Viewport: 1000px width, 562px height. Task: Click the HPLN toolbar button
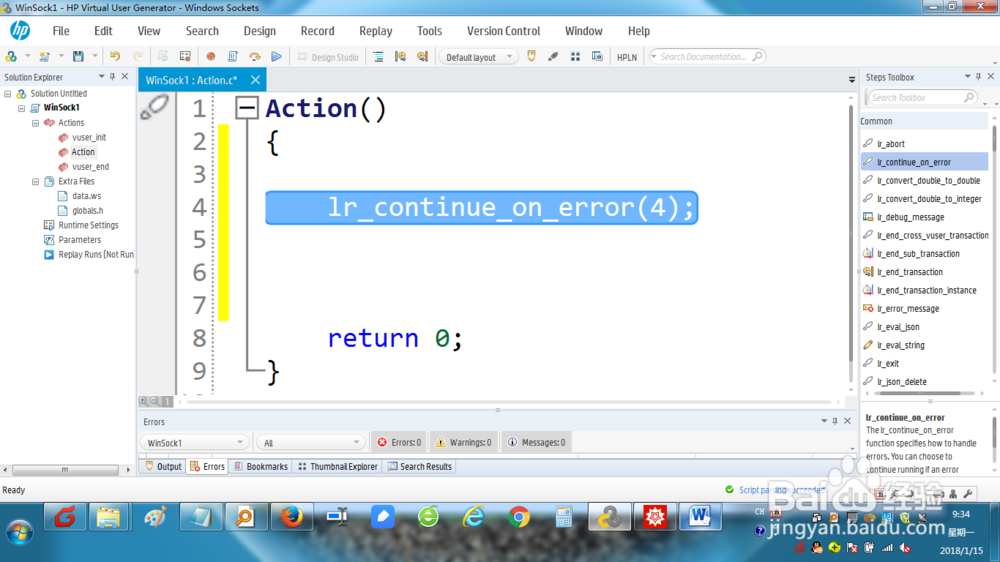627,57
